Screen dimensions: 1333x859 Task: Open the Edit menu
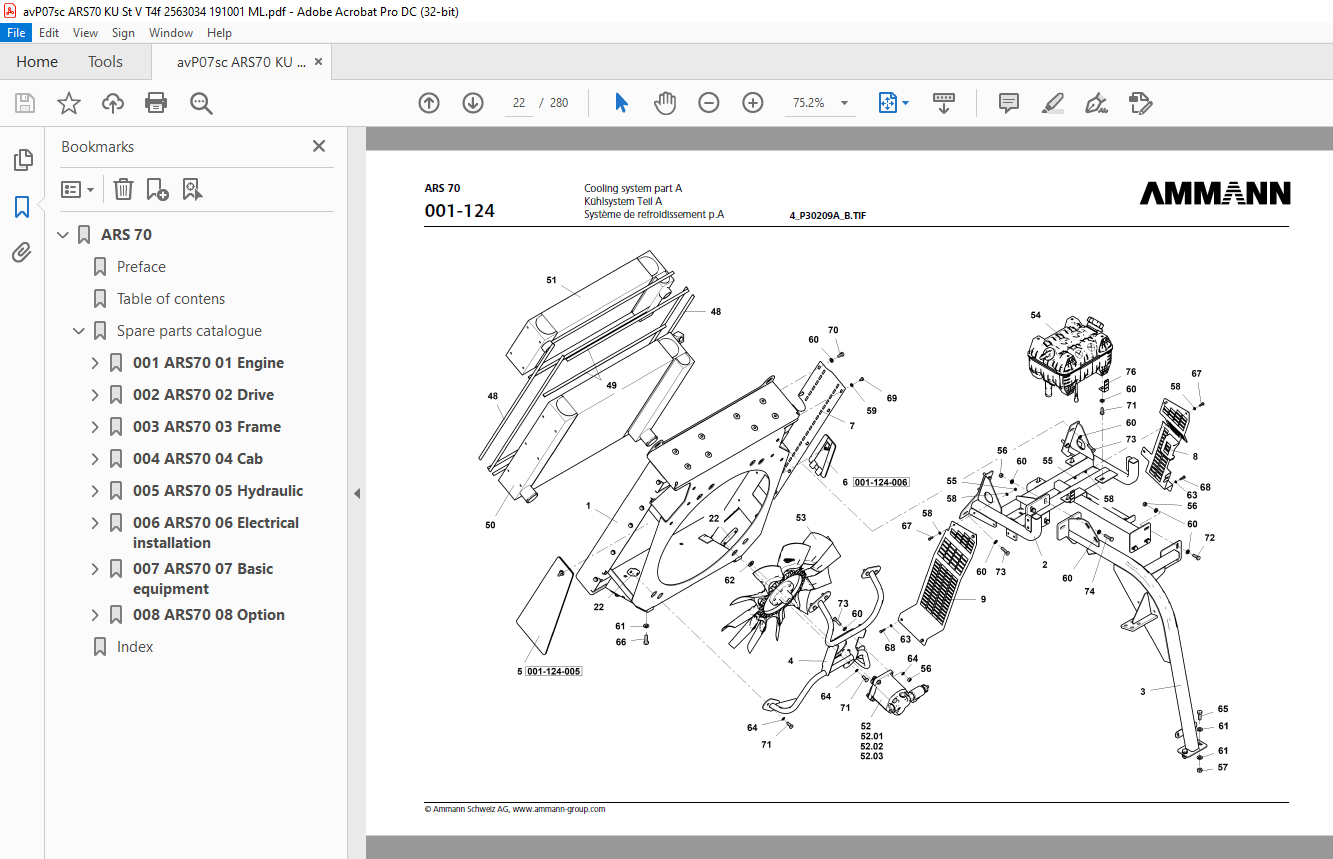[x=49, y=33]
